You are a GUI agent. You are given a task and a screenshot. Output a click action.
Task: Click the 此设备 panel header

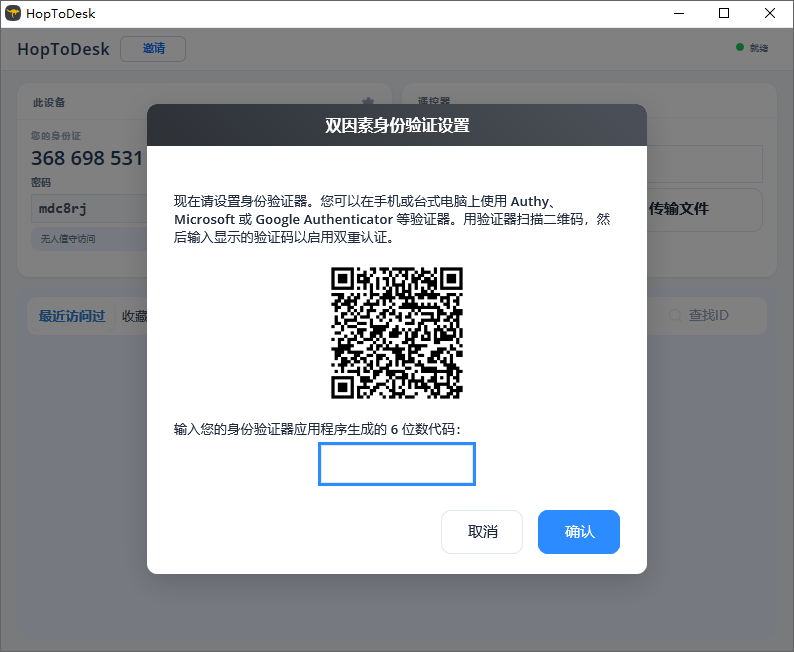(x=49, y=102)
